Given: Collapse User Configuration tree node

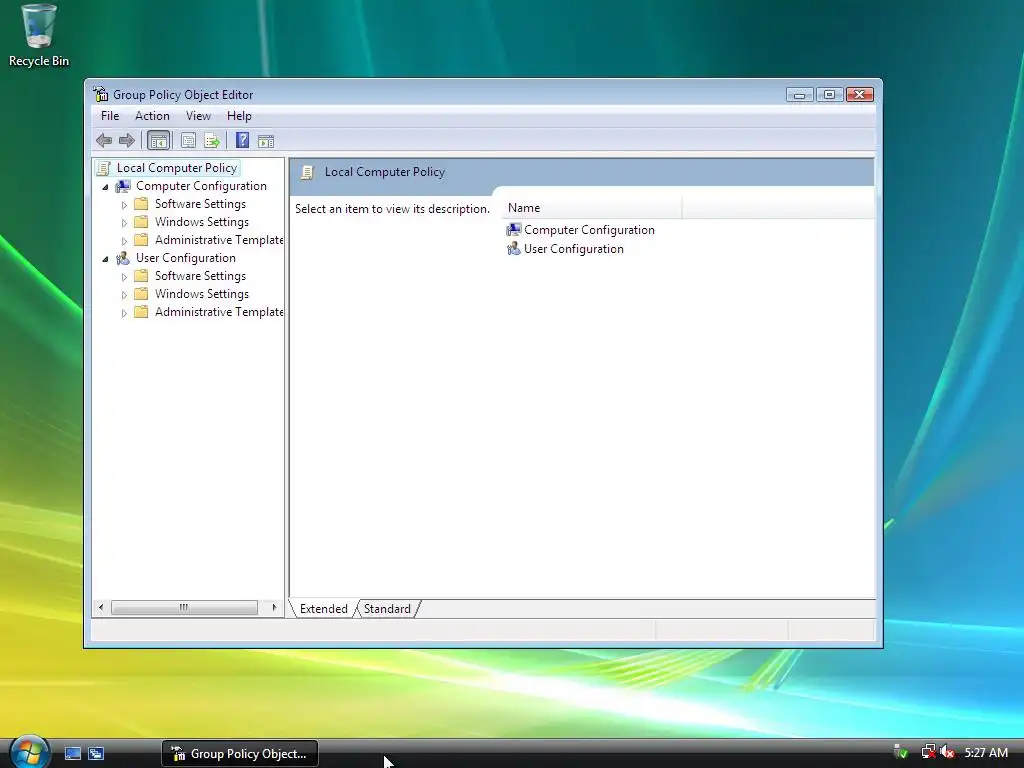Looking at the screenshot, I should click(105, 259).
